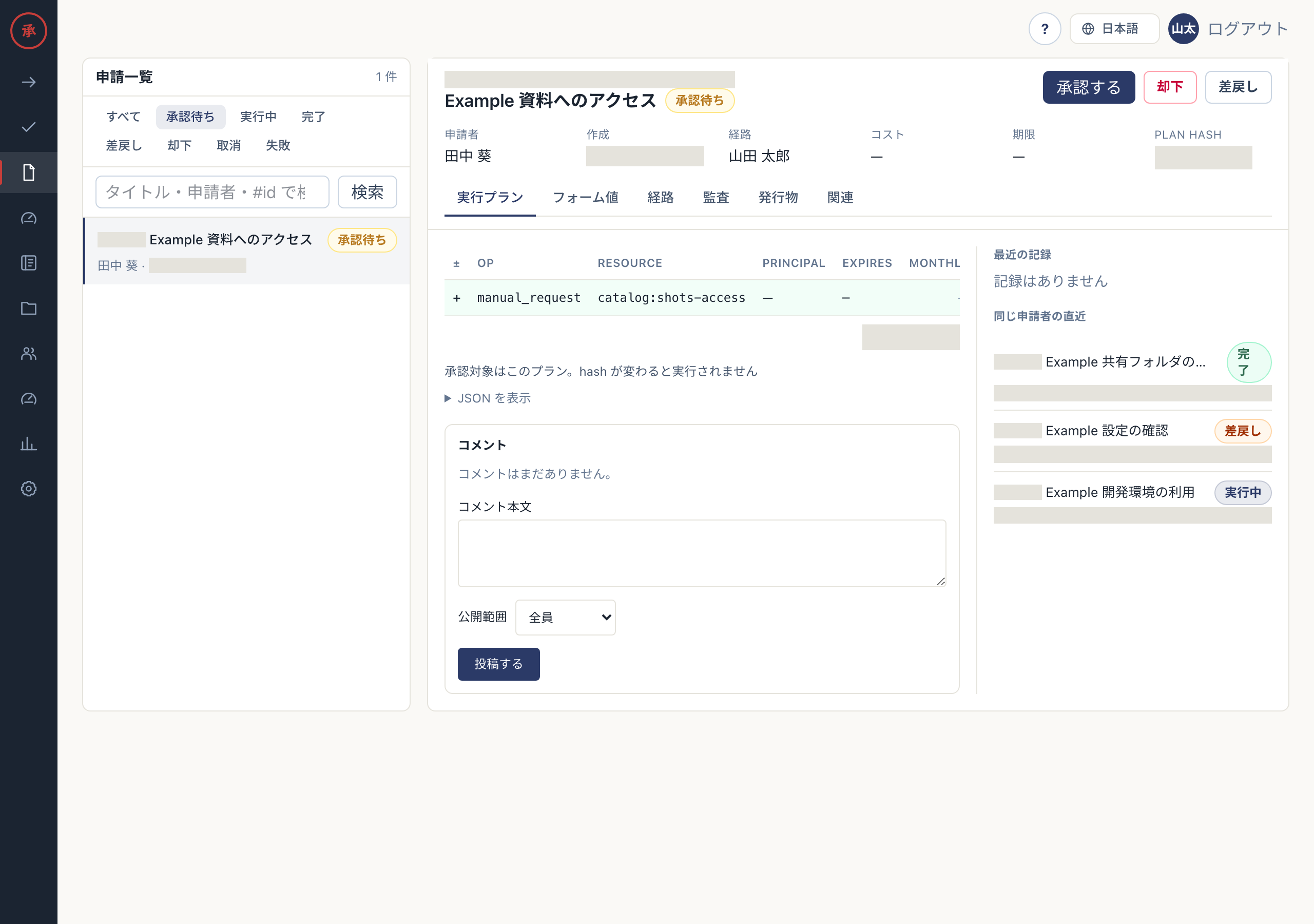Open the users icon in sidebar

click(x=29, y=353)
